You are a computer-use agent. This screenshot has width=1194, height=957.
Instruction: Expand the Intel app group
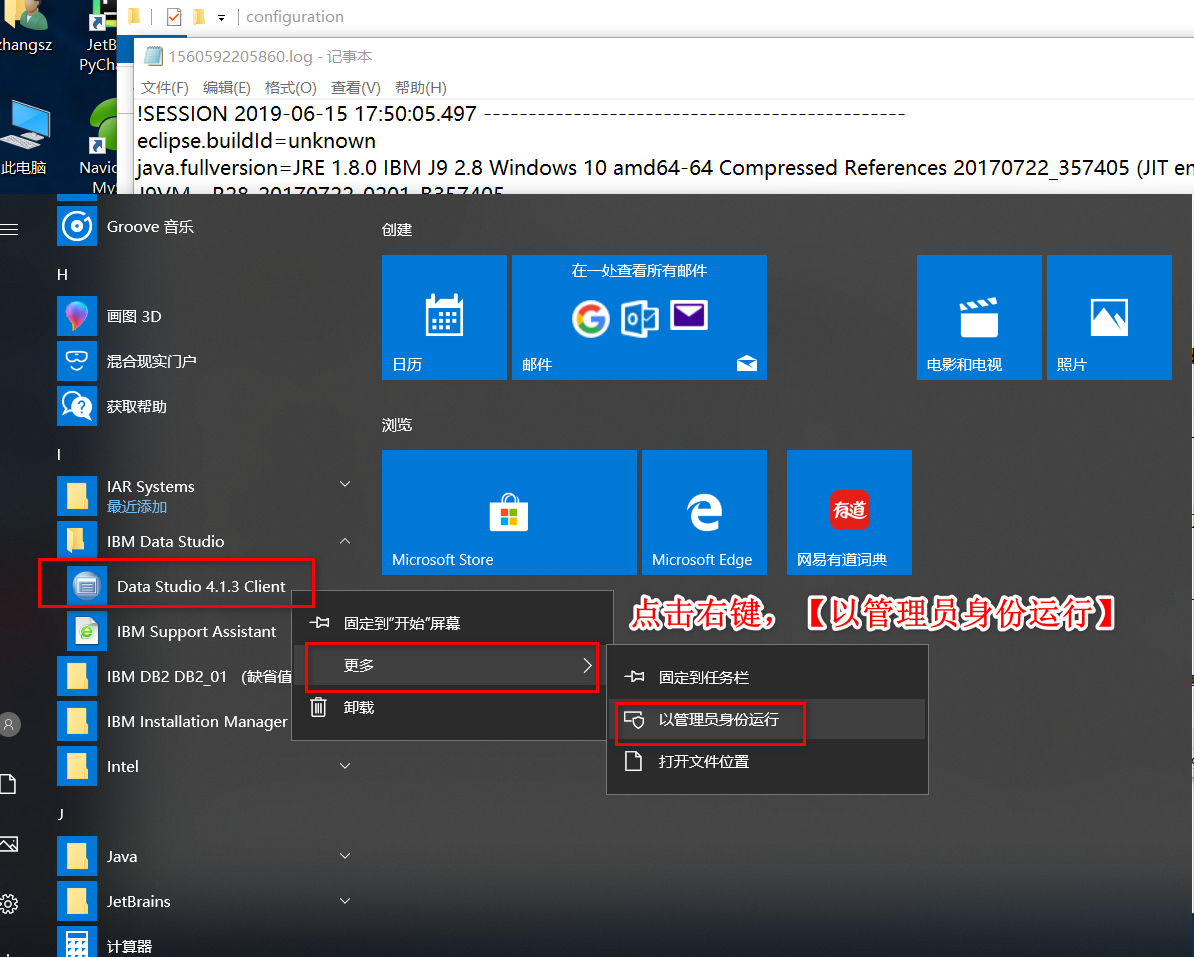click(344, 765)
